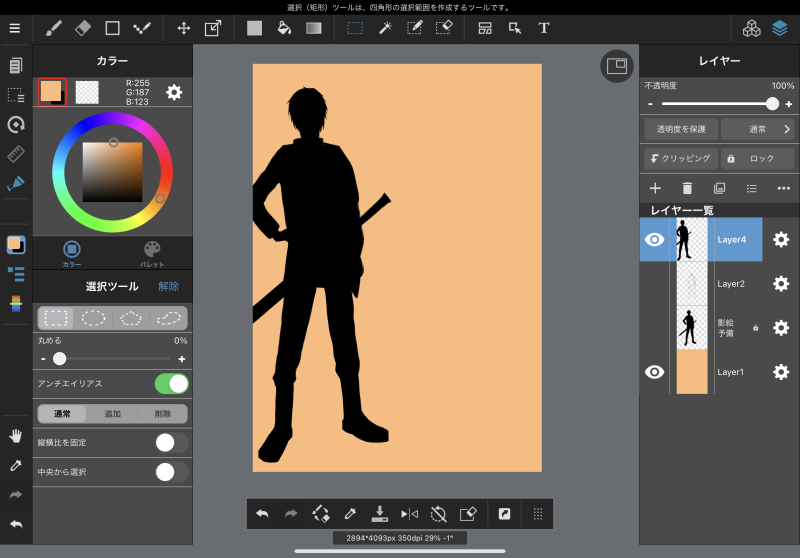
Task: Open layer more options ellipsis menu
Action: [783, 187]
